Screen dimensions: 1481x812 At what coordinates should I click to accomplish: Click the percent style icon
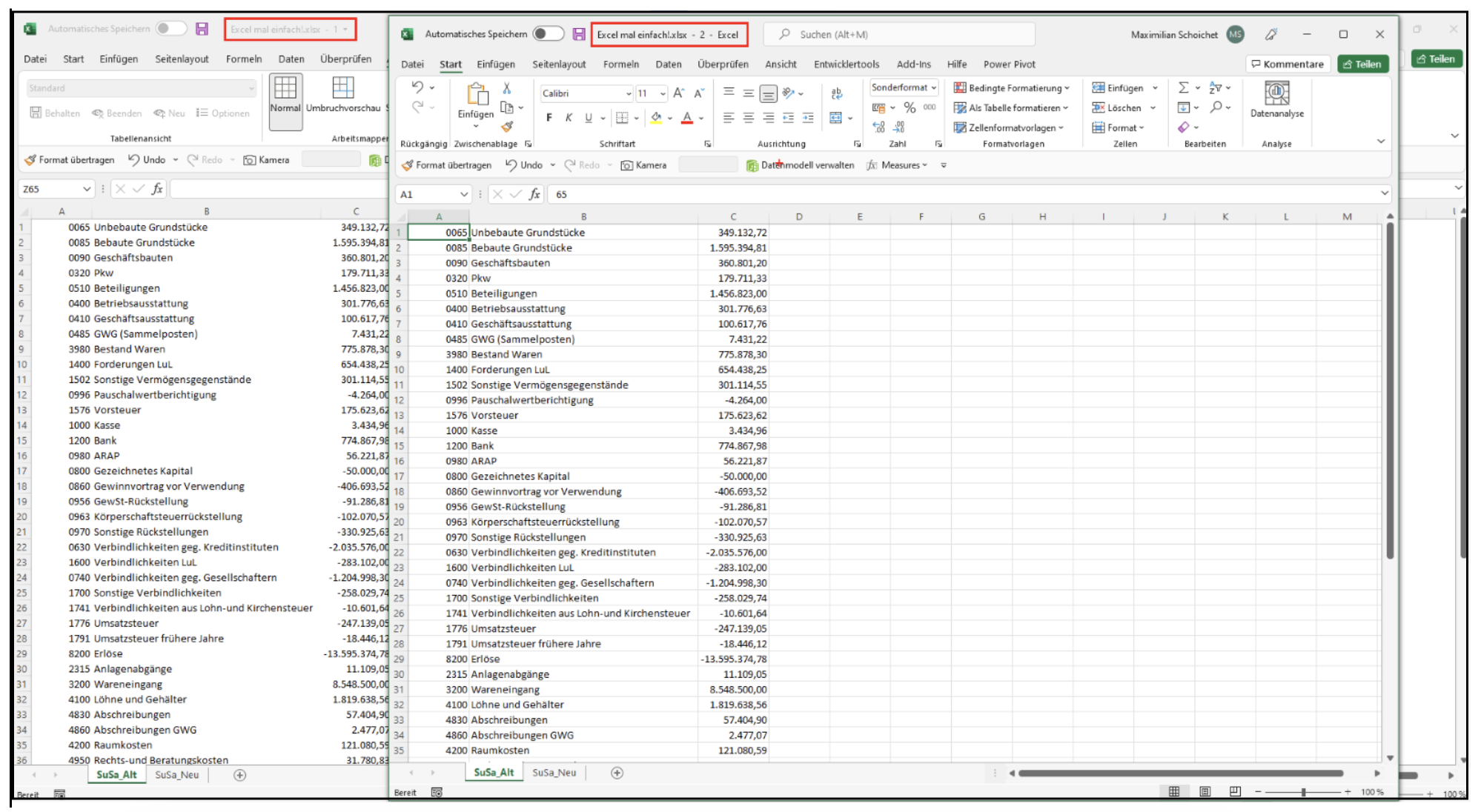click(910, 107)
